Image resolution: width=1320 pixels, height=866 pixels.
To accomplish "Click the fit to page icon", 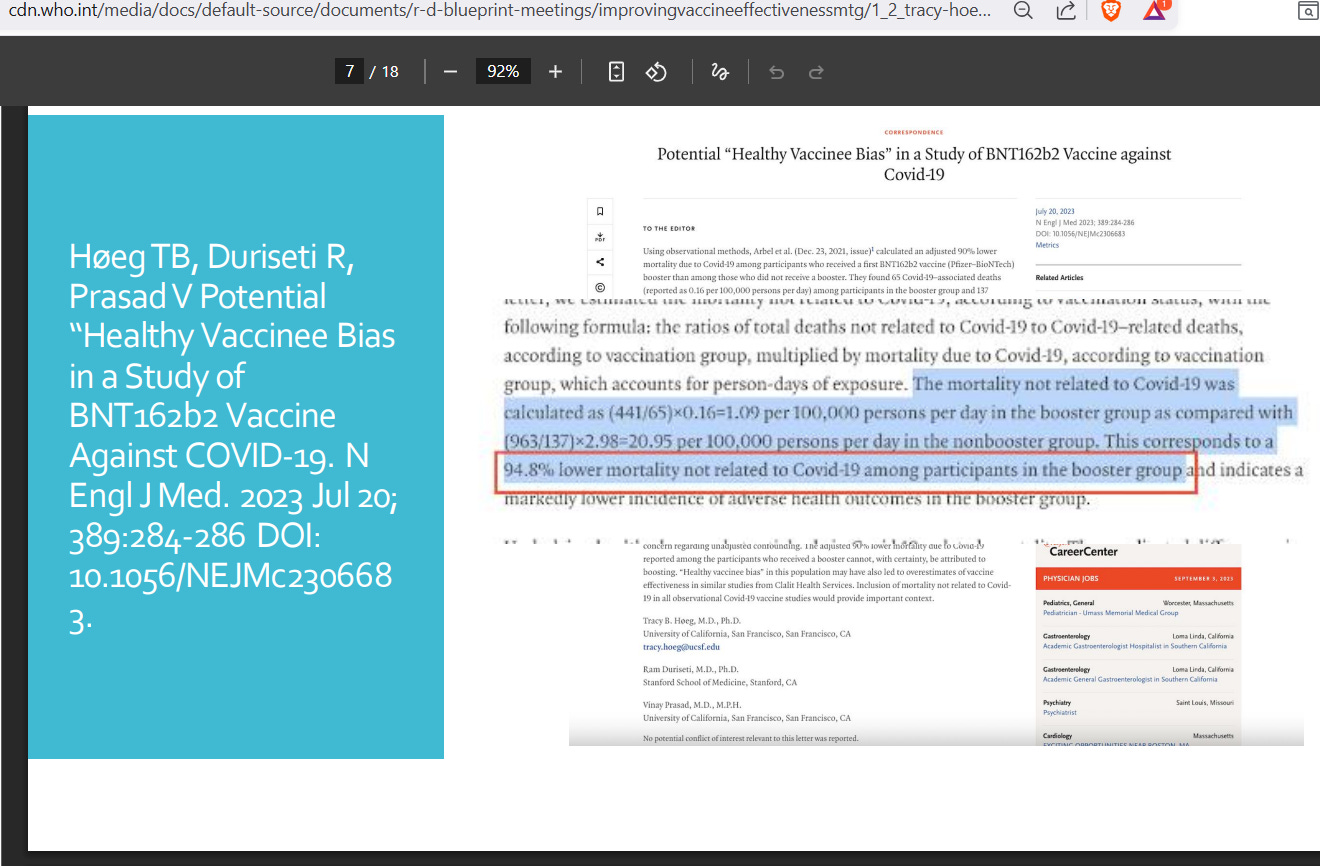I will [x=617, y=72].
